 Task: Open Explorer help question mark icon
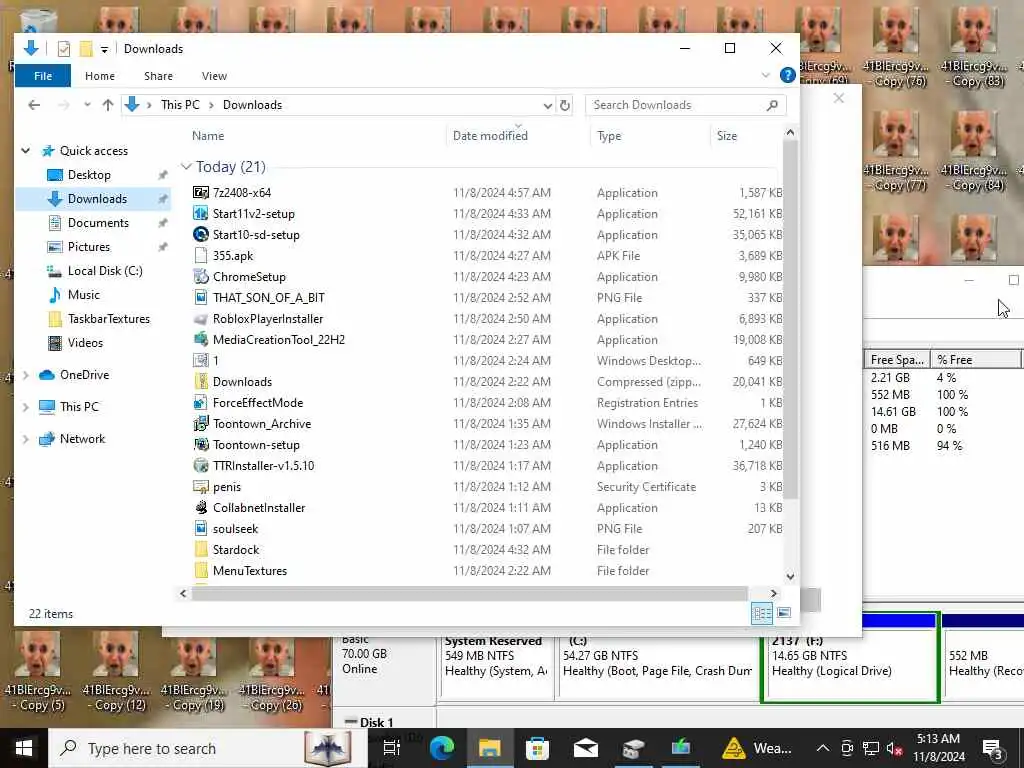pyautogui.click(x=788, y=76)
